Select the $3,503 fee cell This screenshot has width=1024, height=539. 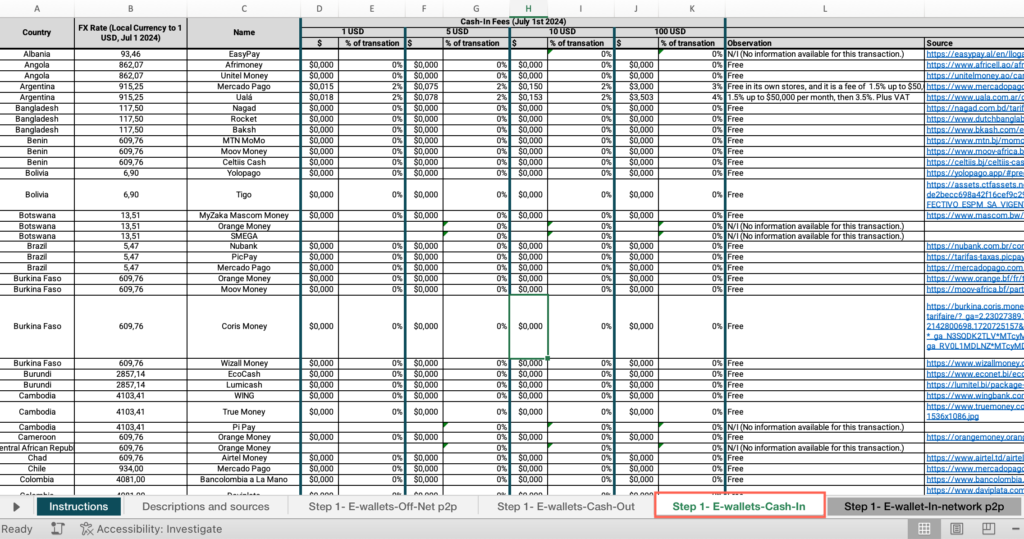click(x=636, y=97)
